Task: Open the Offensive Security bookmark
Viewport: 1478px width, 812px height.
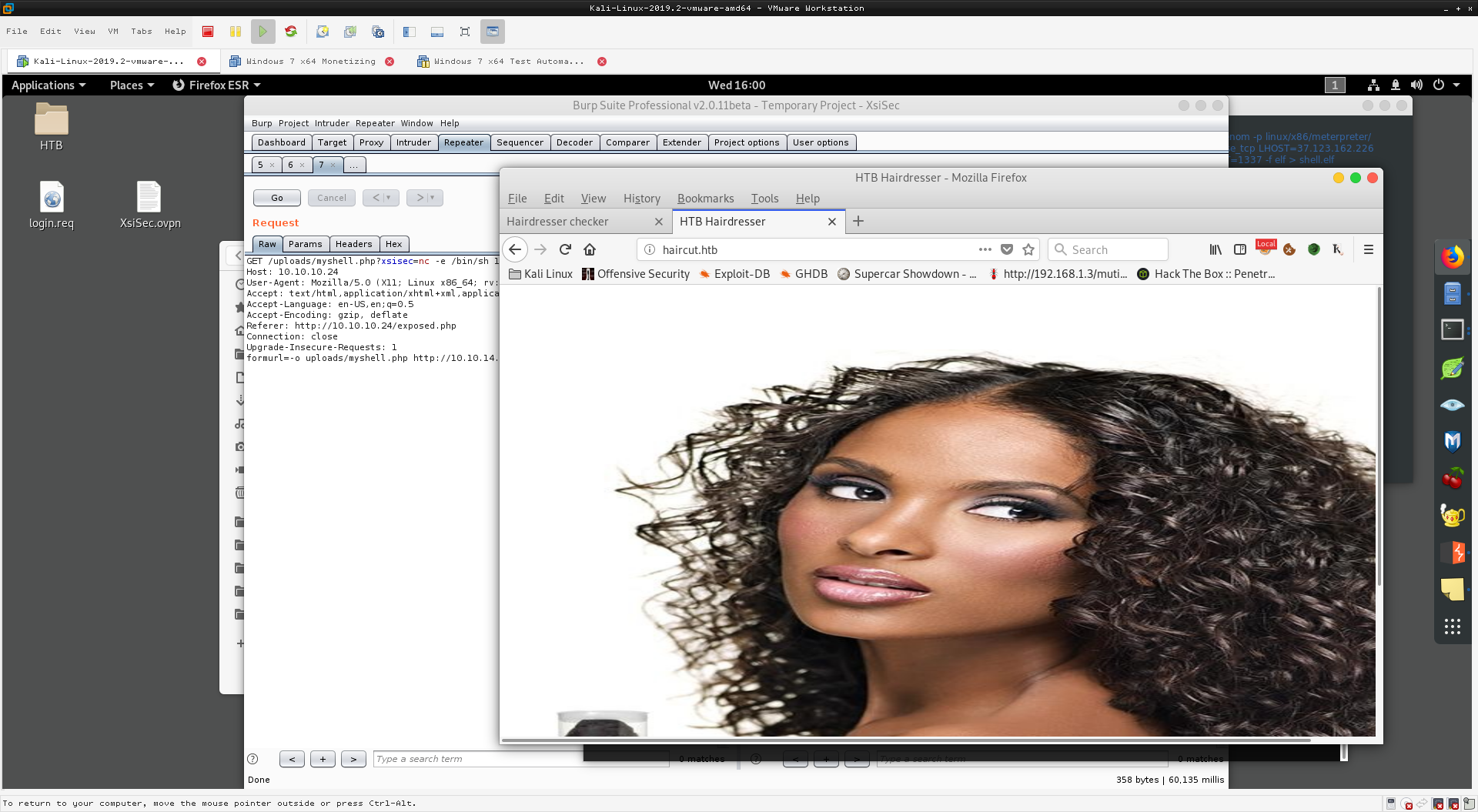Action: coord(636,274)
